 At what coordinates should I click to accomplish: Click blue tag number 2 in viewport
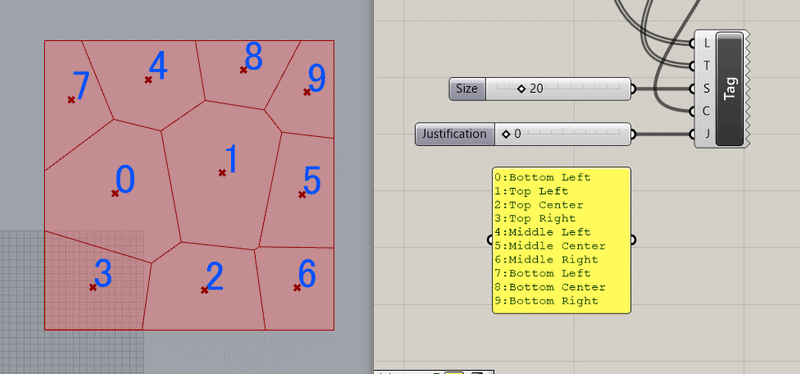[x=214, y=277]
